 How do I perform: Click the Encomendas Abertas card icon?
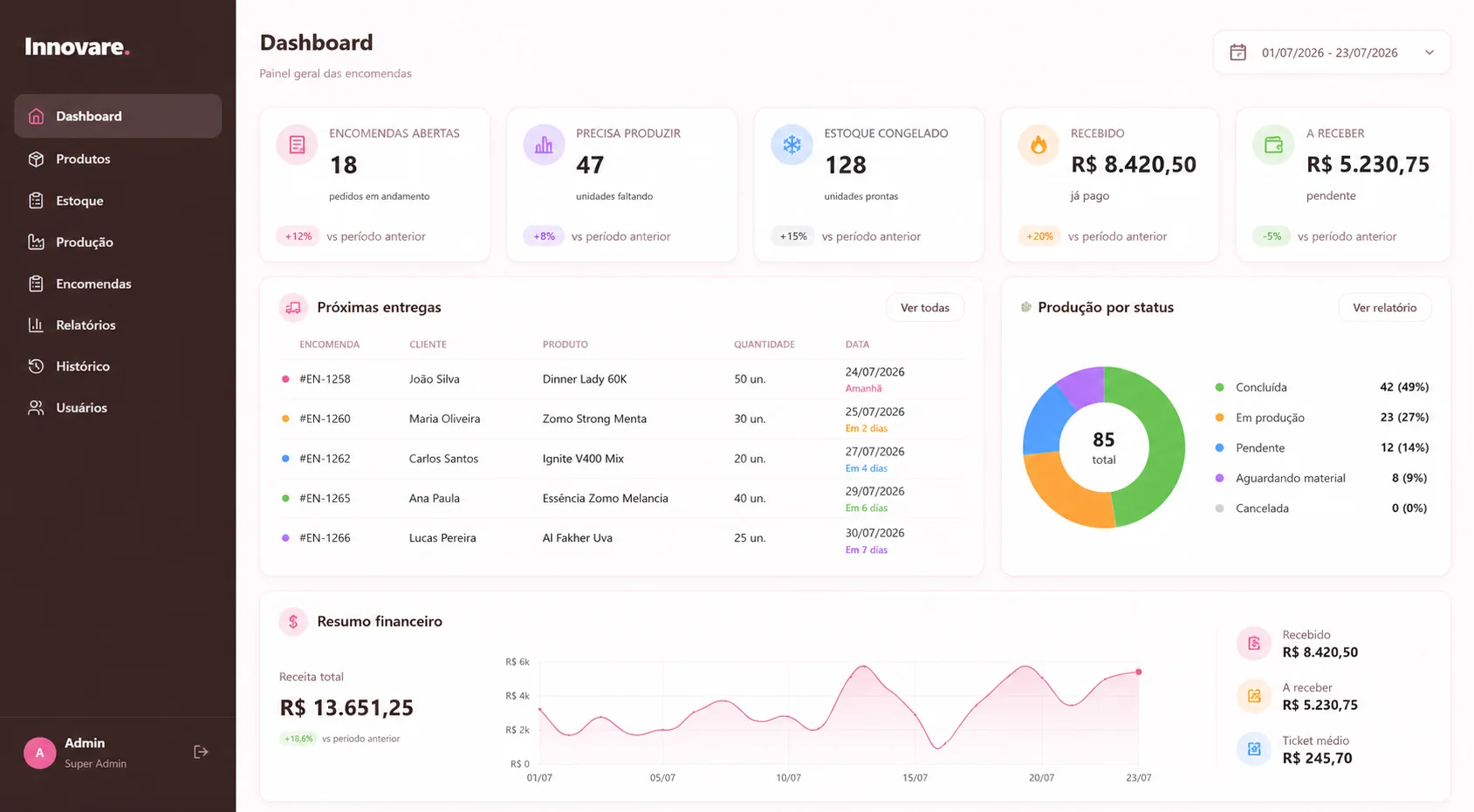tap(297, 145)
